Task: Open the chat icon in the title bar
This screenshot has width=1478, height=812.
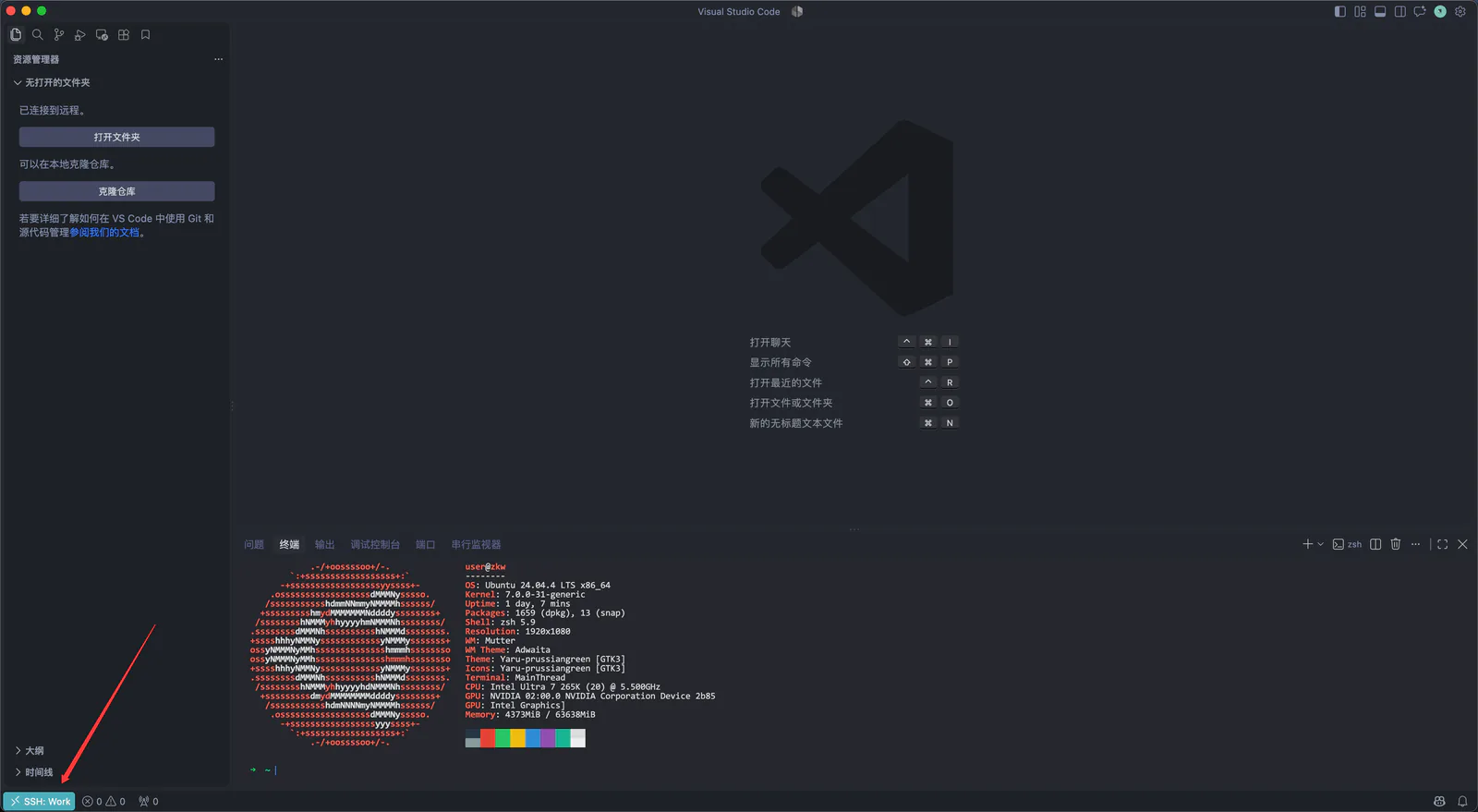Action: [x=1420, y=12]
